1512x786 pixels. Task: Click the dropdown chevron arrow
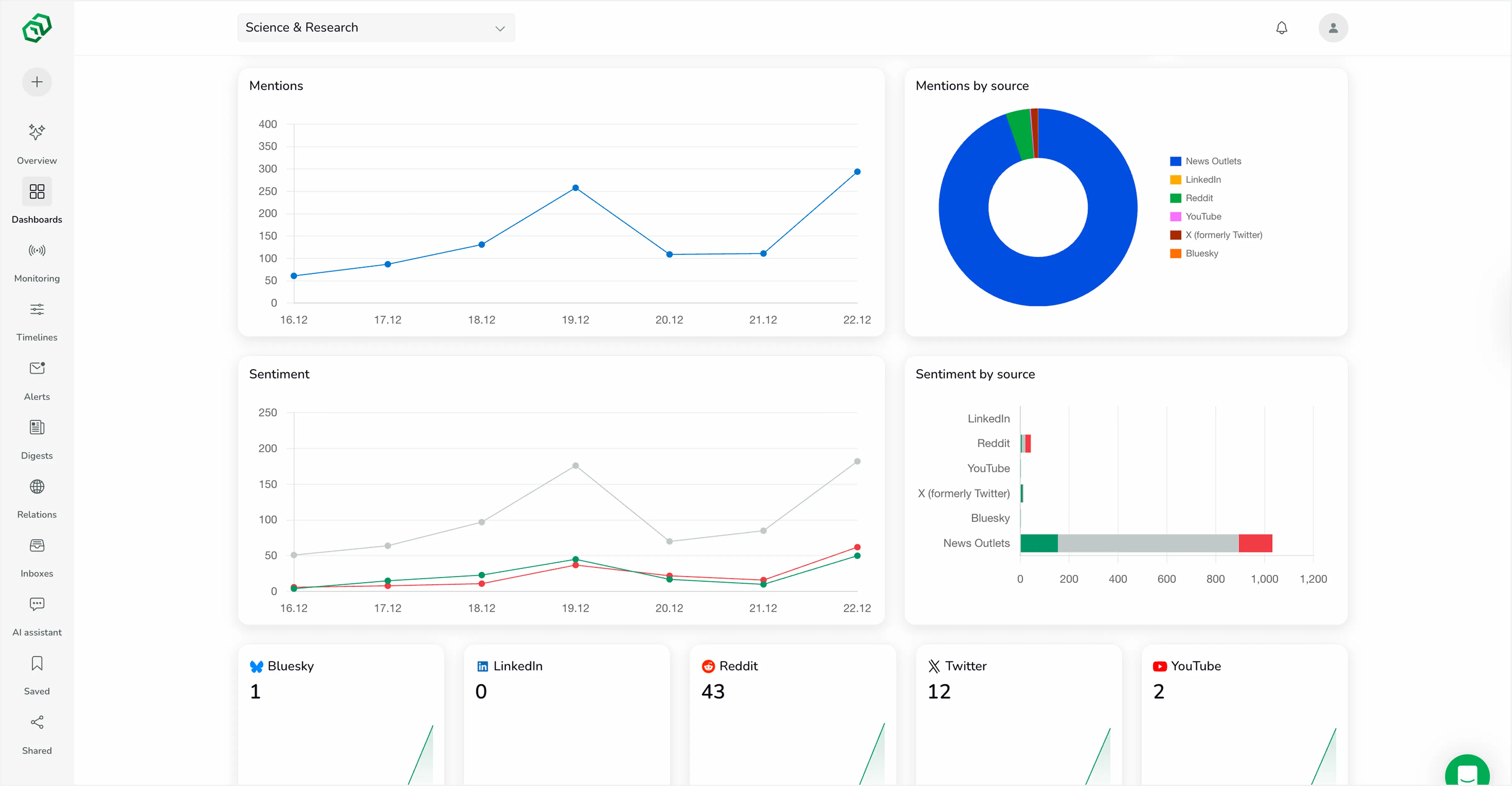pyautogui.click(x=500, y=28)
